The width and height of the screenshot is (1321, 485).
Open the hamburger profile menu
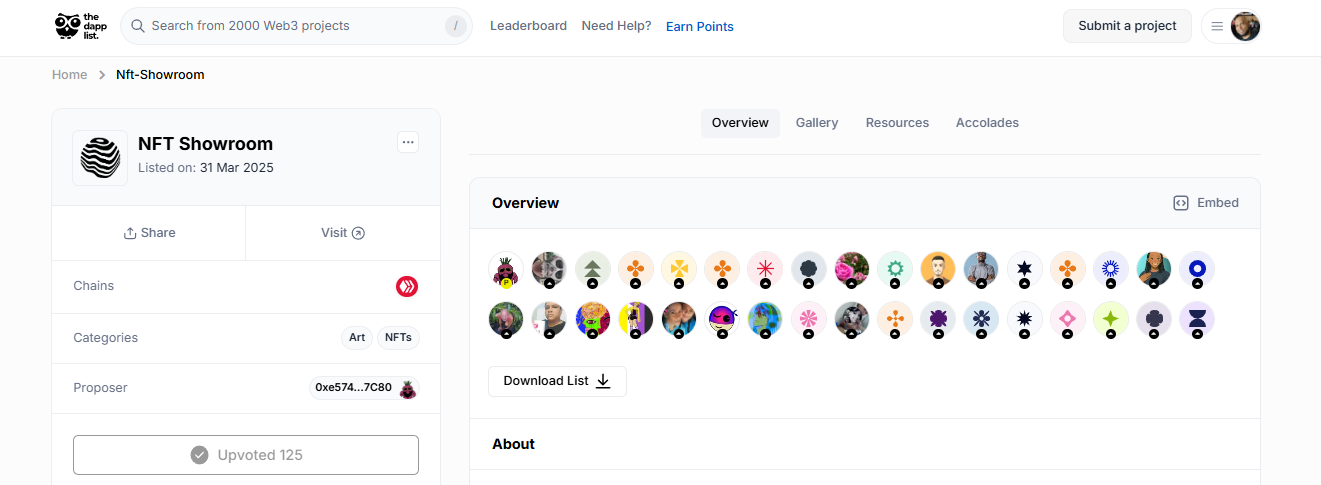[x=1217, y=26]
